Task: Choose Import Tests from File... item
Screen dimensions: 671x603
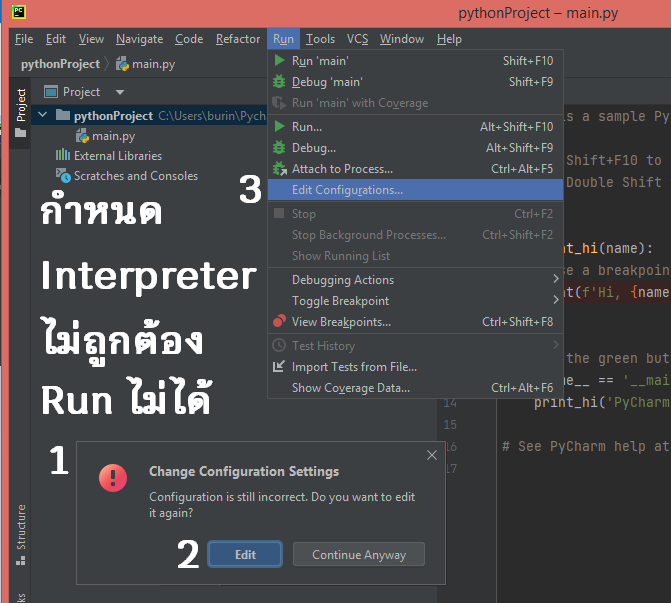Action: click(x=415, y=367)
